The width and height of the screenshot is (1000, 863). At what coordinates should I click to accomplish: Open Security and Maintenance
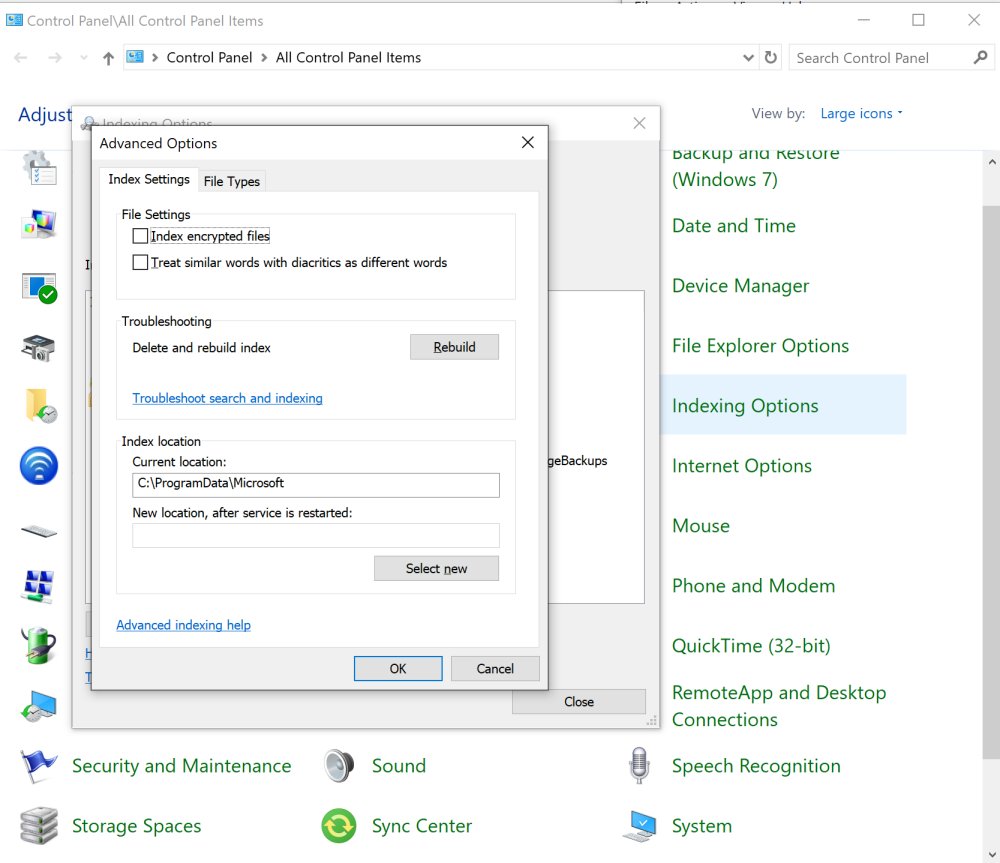pyautogui.click(x=181, y=765)
